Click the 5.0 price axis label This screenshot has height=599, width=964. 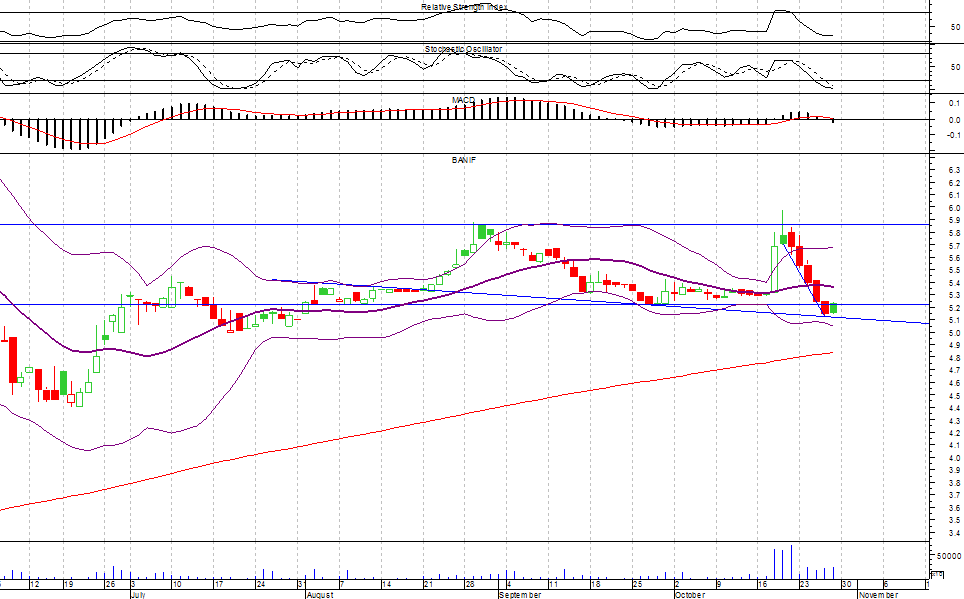[x=954, y=333]
